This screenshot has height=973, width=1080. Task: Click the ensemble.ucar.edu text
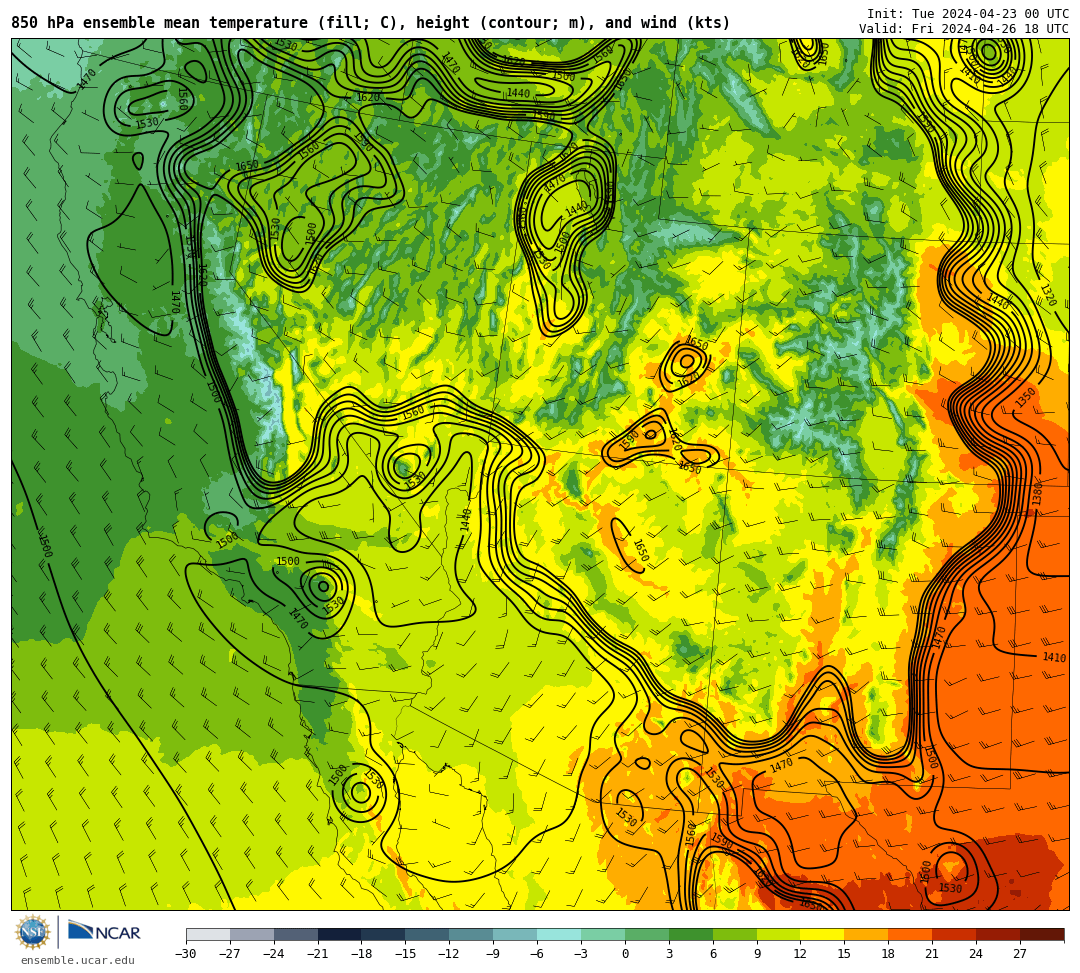[x=78, y=960]
